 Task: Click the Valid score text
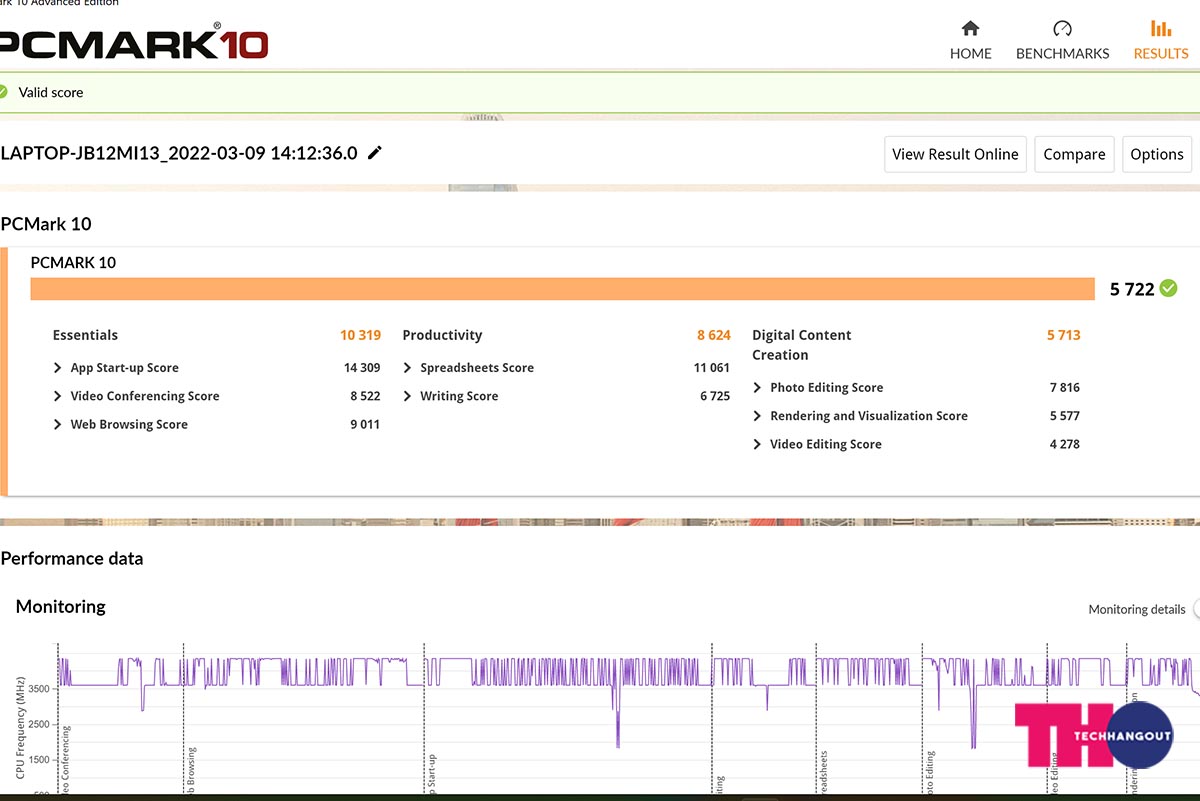click(51, 92)
